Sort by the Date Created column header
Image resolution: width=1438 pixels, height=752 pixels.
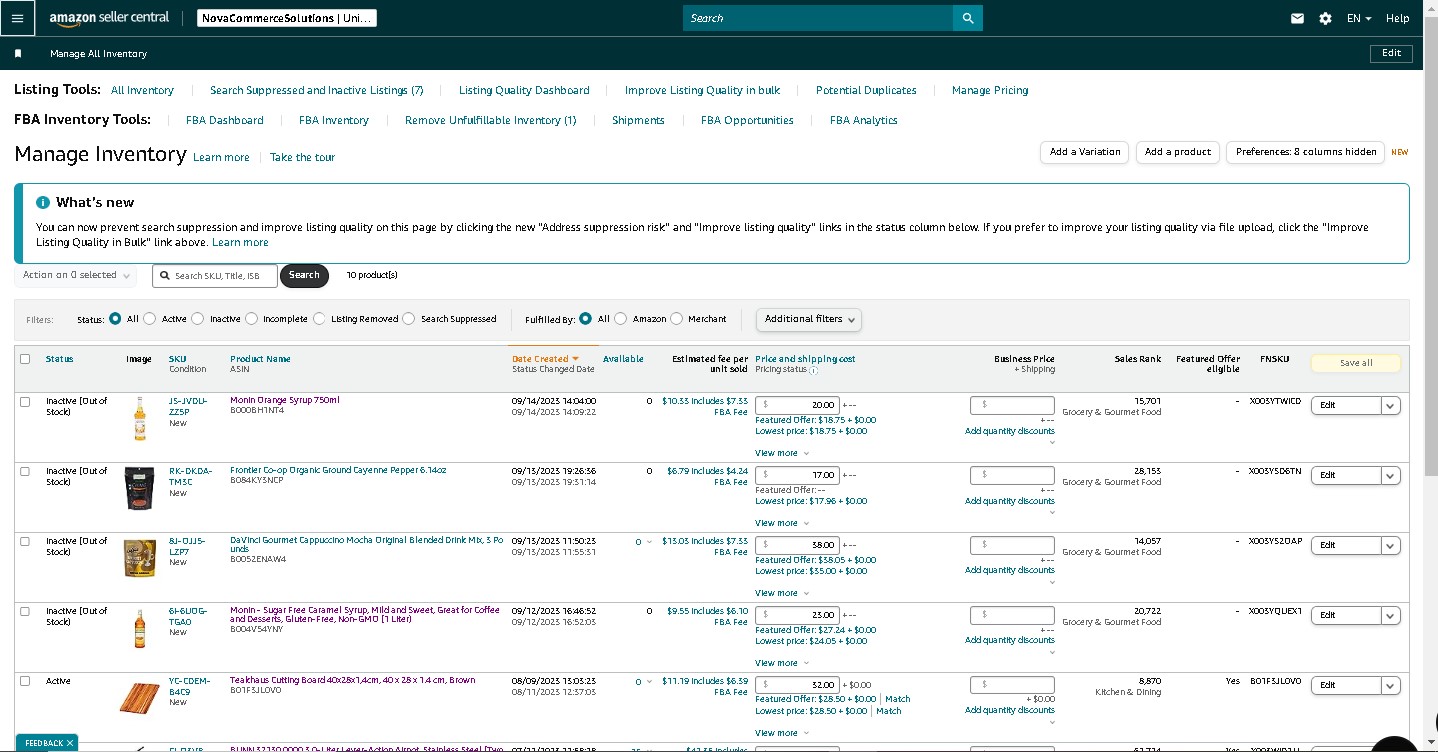coord(545,359)
